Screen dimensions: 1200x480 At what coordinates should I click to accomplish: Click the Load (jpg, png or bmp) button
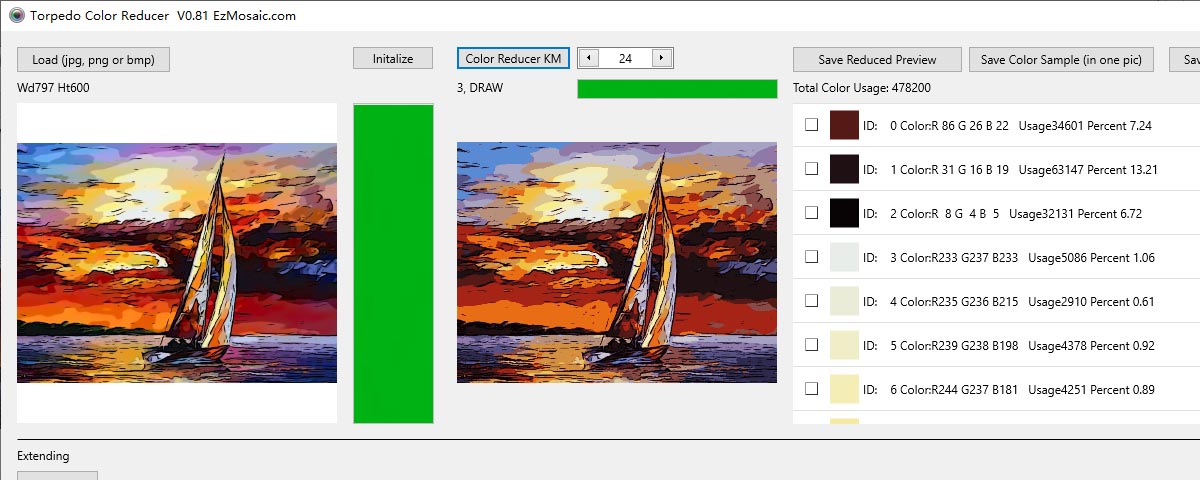coord(93,60)
